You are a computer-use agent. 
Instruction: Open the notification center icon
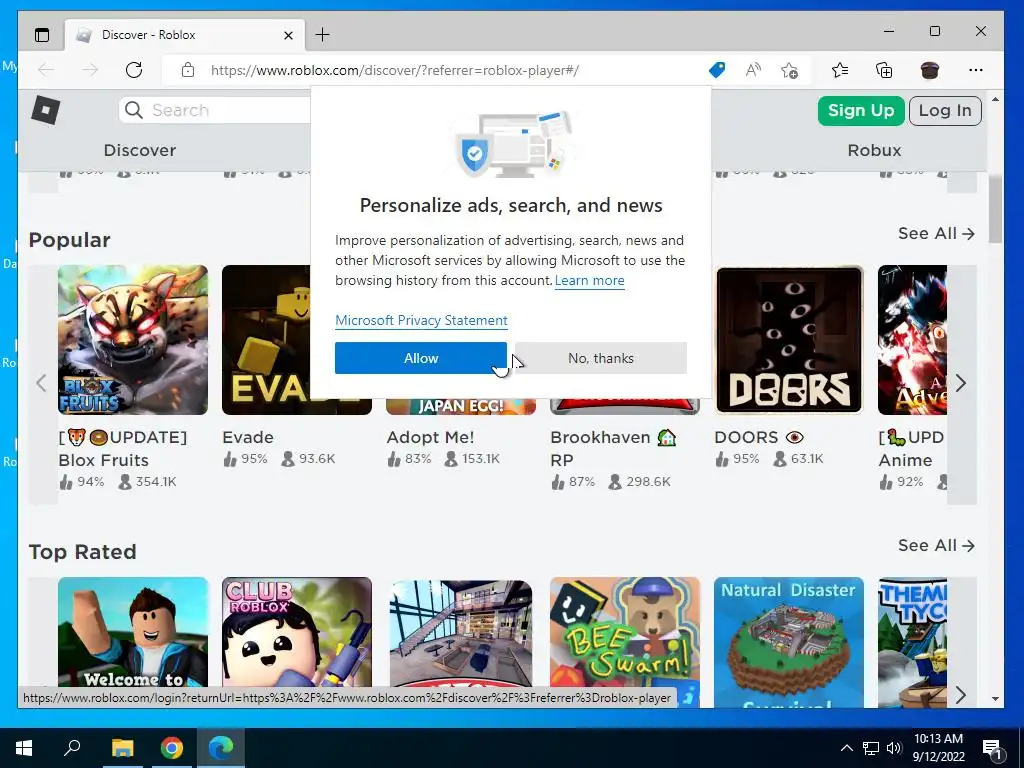[993, 748]
